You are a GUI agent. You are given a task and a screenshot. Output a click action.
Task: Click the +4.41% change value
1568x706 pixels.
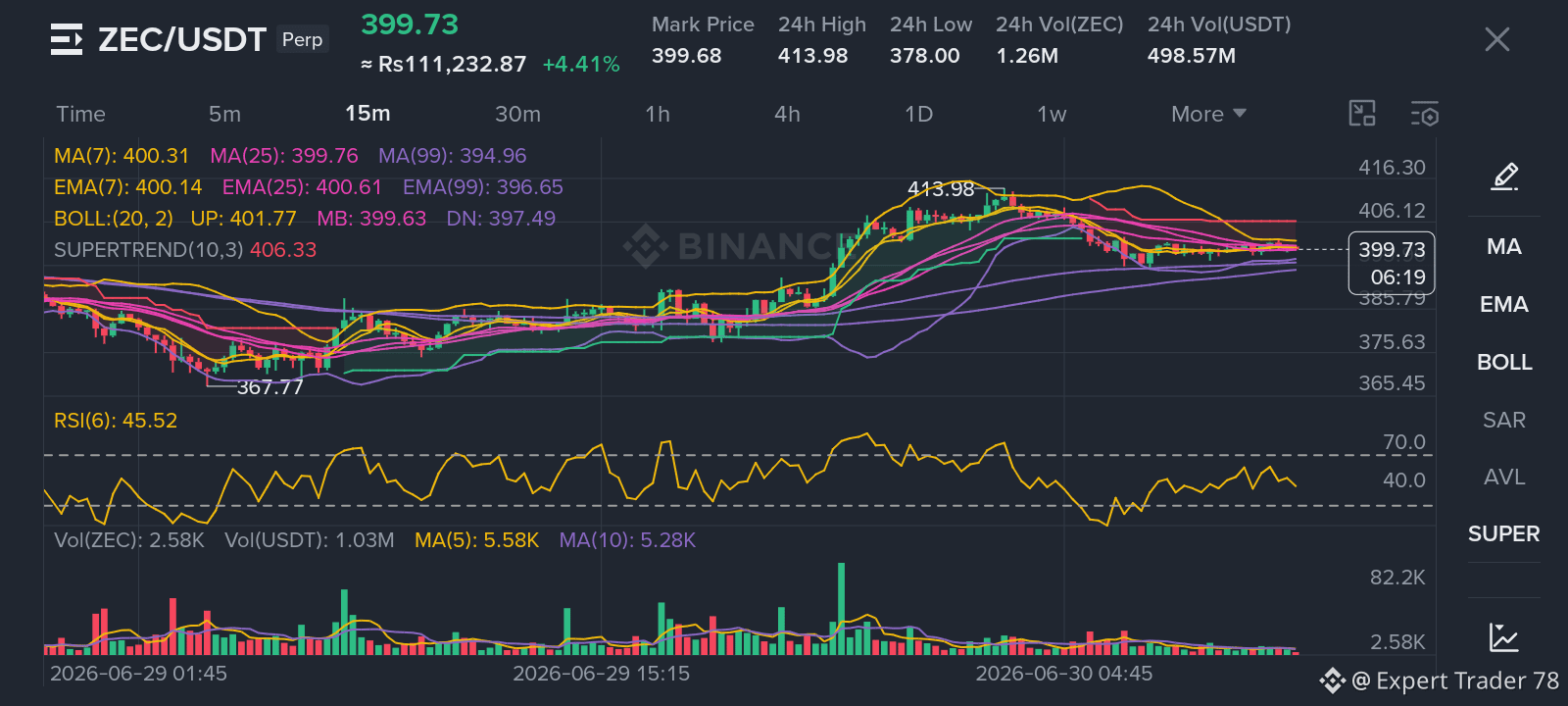click(x=581, y=65)
